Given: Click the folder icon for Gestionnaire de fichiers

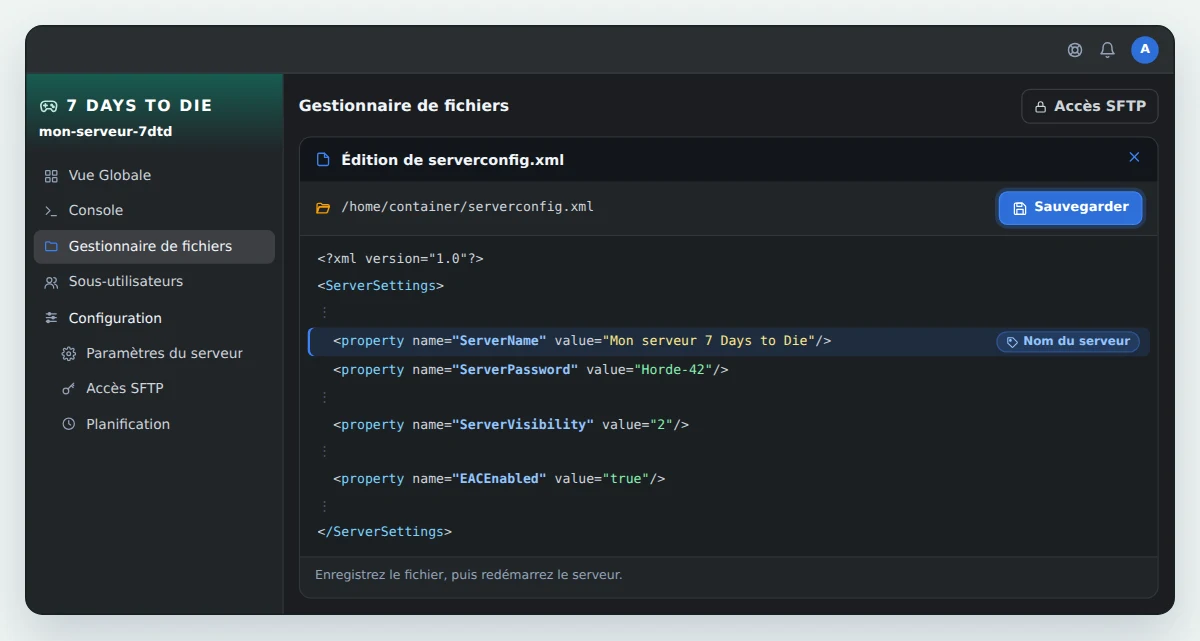Looking at the screenshot, I should (x=51, y=246).
